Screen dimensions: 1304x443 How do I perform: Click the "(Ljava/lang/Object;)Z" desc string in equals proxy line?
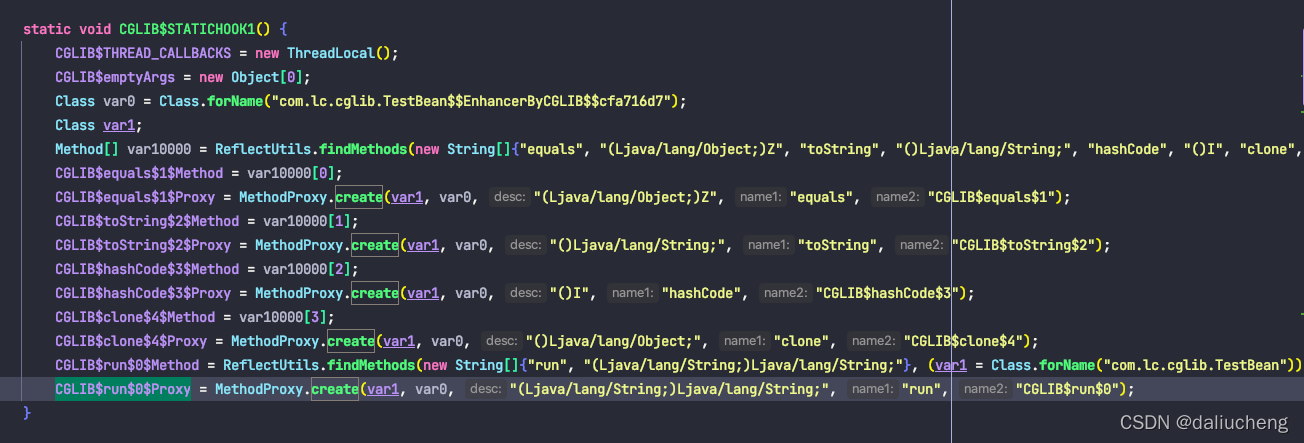point(628,197)
